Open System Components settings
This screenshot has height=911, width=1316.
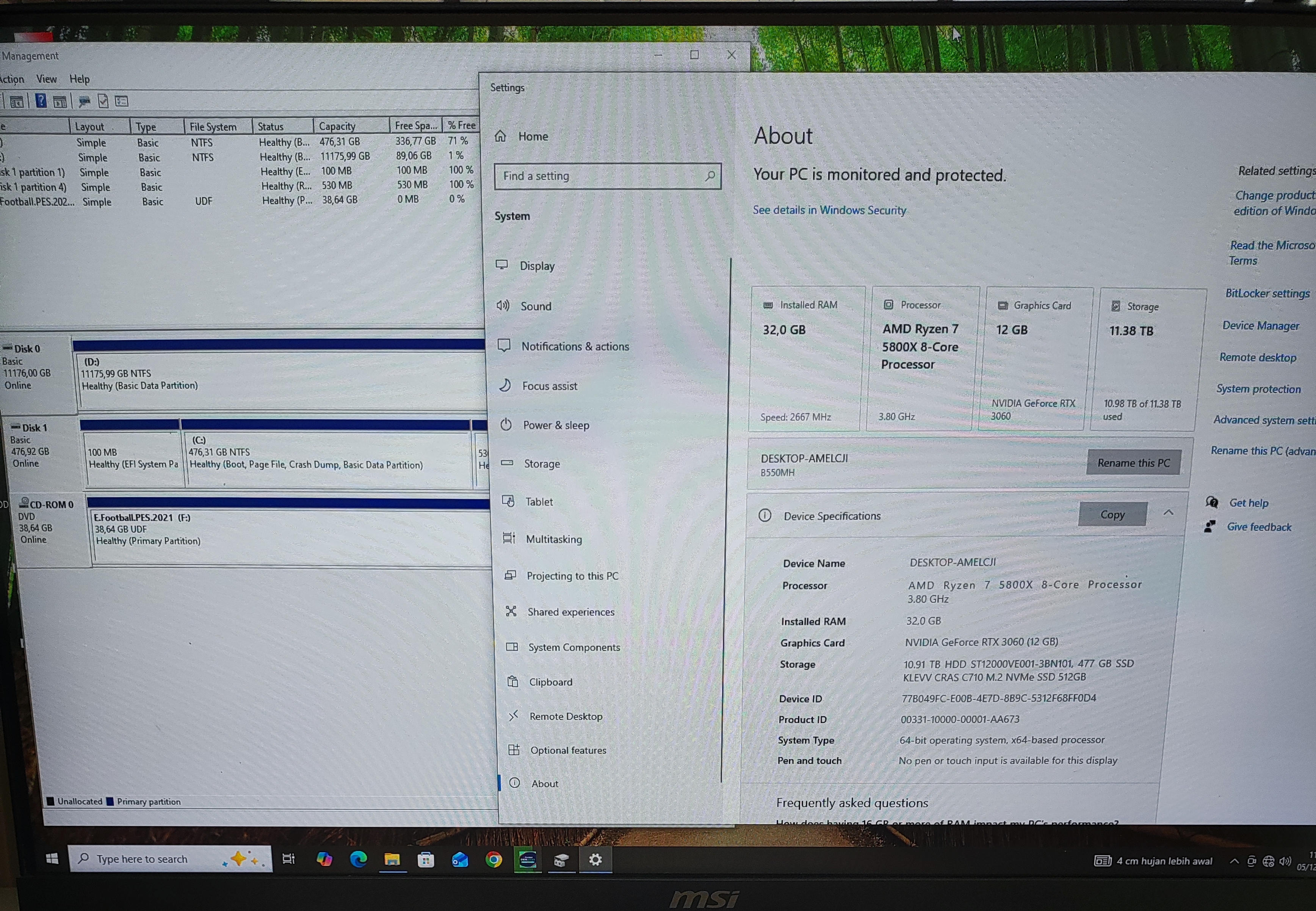[x=564, y=647]
